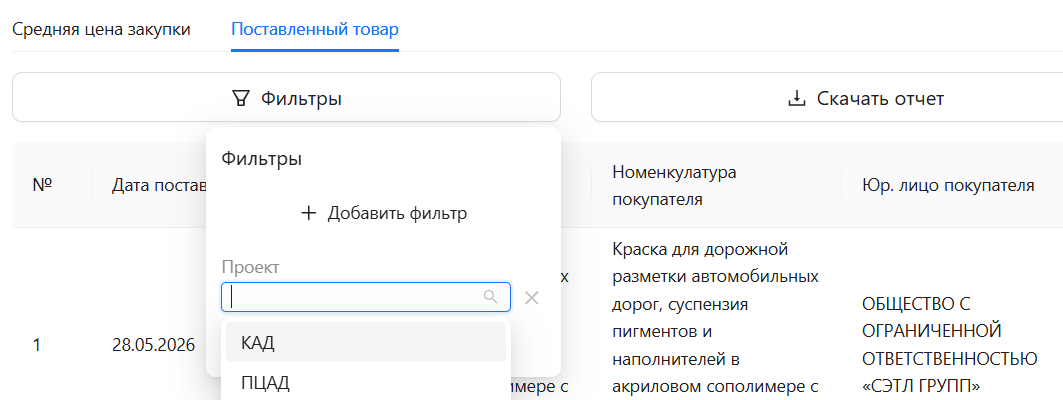This screenshot has height=400, width=1063.
Task: Click the Фильтры popup heading
Action: (x=262, y=159)
